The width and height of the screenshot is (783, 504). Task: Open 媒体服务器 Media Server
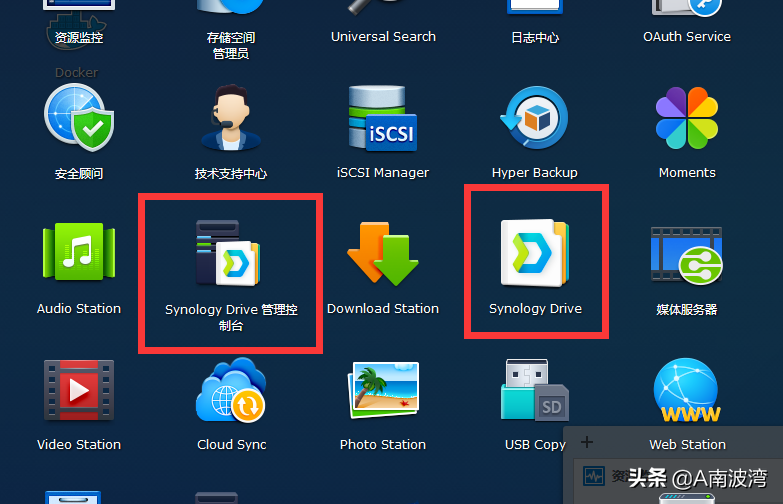[x=687, y=256]
